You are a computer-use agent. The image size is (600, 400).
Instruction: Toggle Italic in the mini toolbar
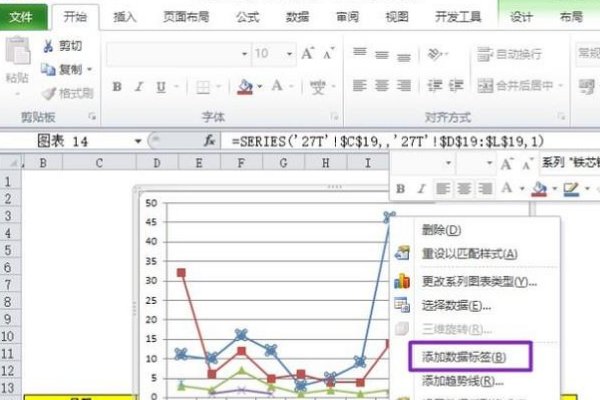click(421, 189)
